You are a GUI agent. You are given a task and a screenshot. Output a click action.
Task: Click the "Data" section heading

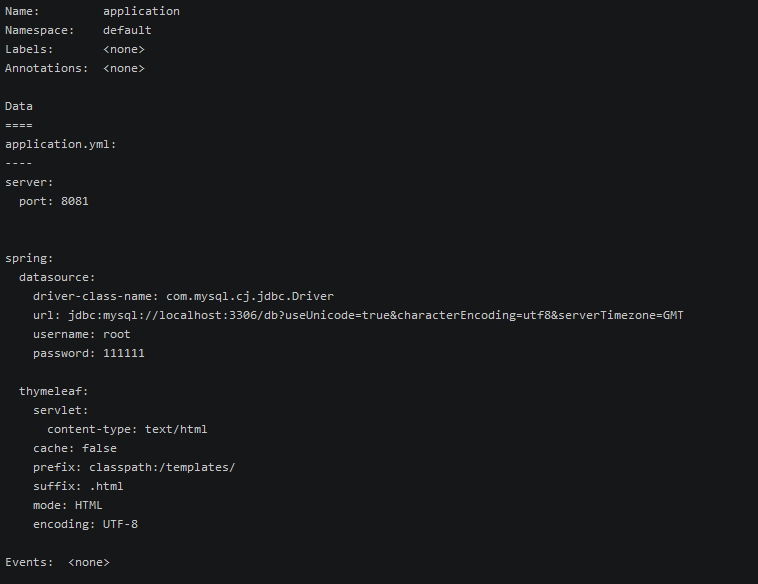point(19,106)
